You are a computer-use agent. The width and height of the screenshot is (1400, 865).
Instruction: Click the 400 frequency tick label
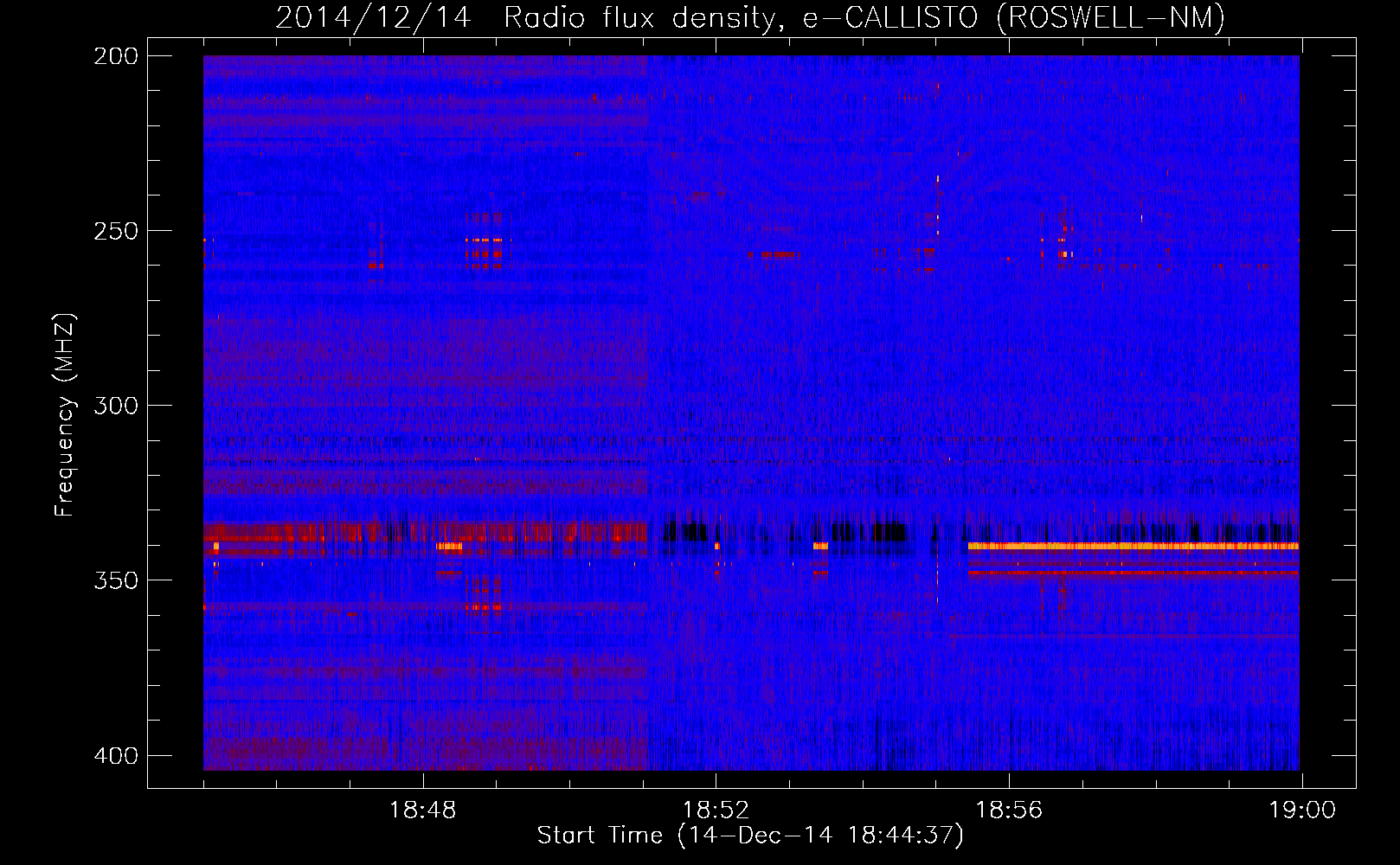click(116, 756)
